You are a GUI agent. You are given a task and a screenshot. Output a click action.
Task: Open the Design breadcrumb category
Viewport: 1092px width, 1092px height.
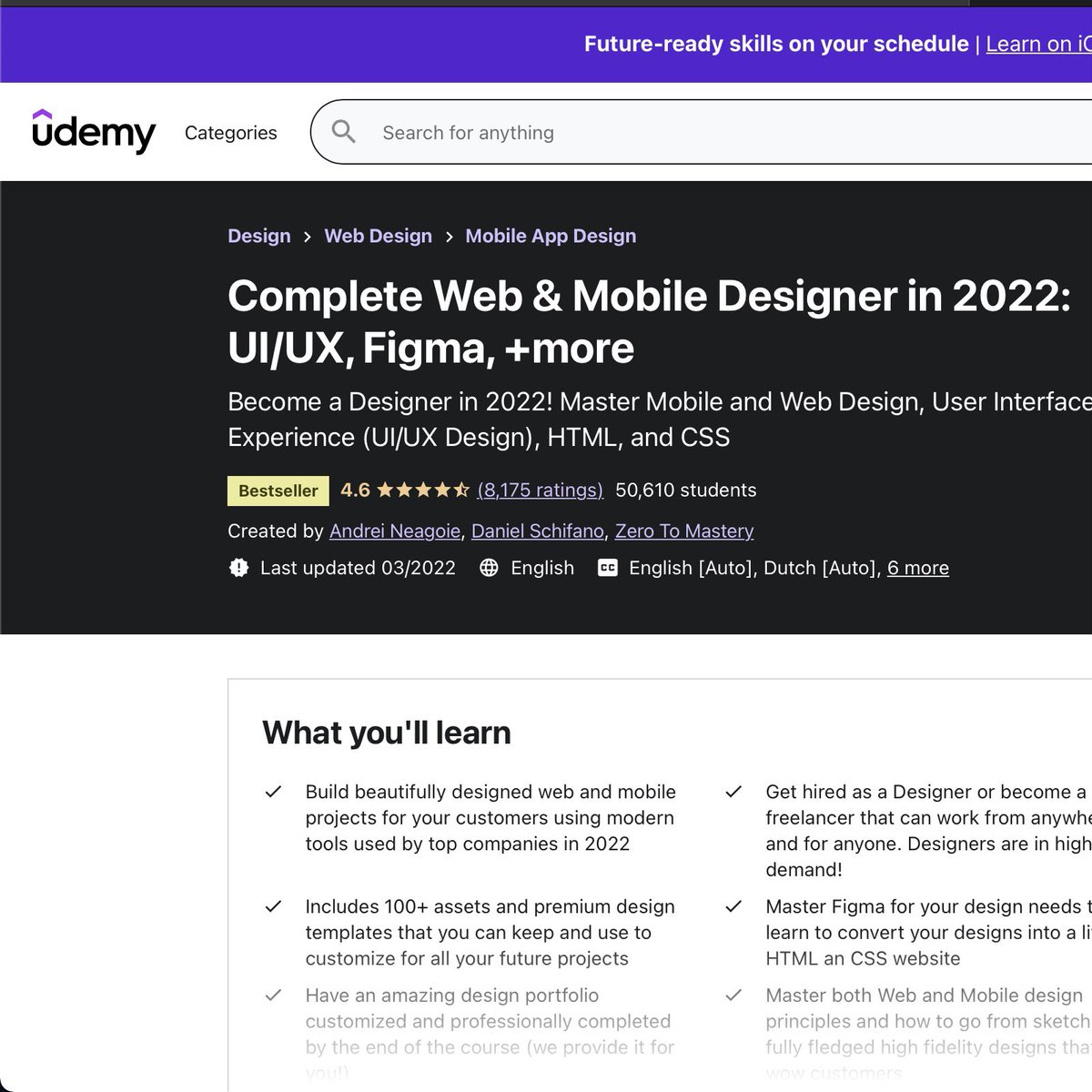tap(258, 236)
